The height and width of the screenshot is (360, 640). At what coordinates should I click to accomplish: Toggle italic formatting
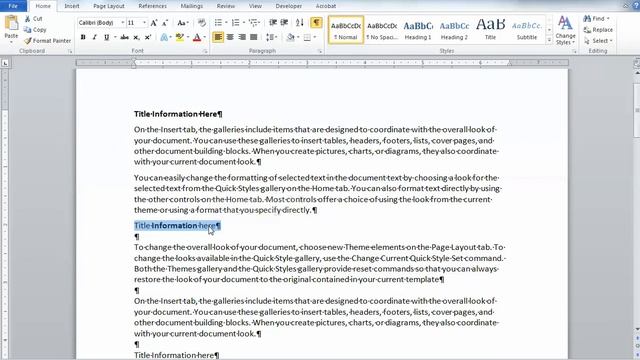click(x=95, y=37)
